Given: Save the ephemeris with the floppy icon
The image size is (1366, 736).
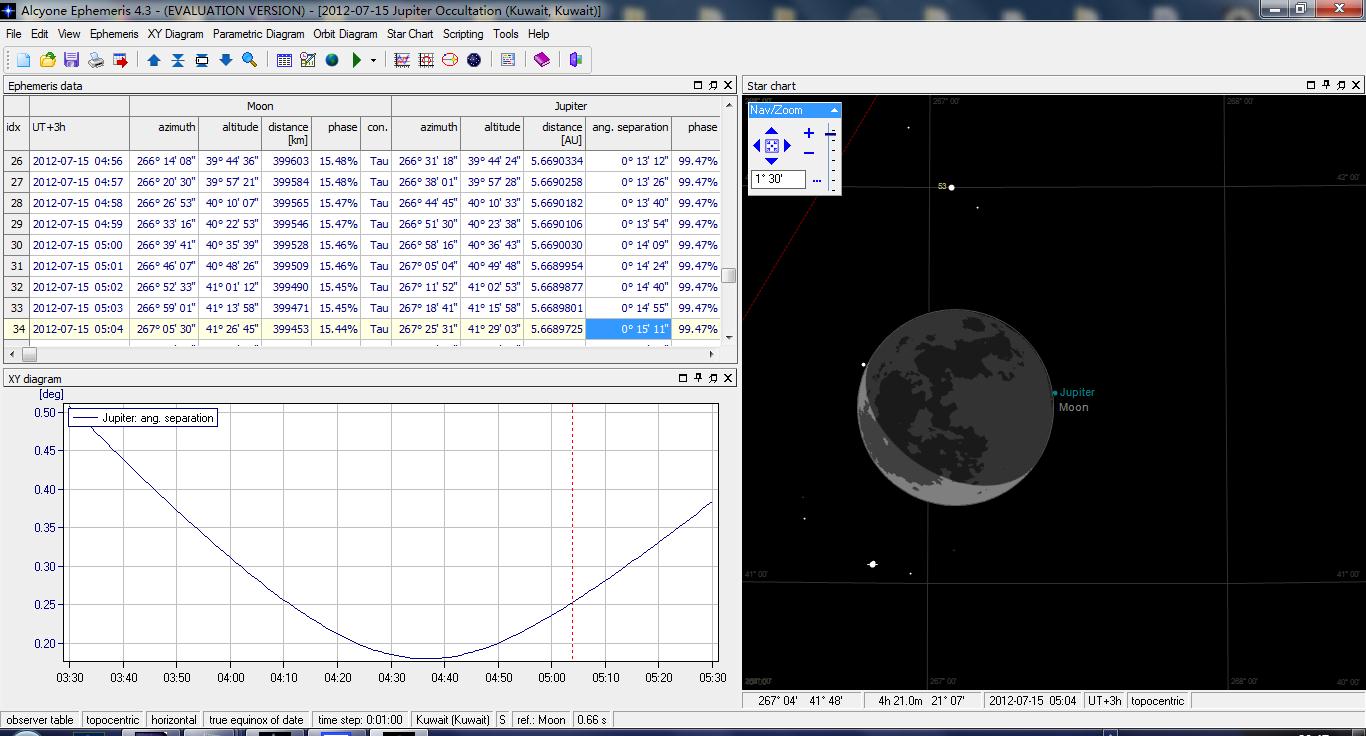Looking at the screenshot, I should point(72,60).
